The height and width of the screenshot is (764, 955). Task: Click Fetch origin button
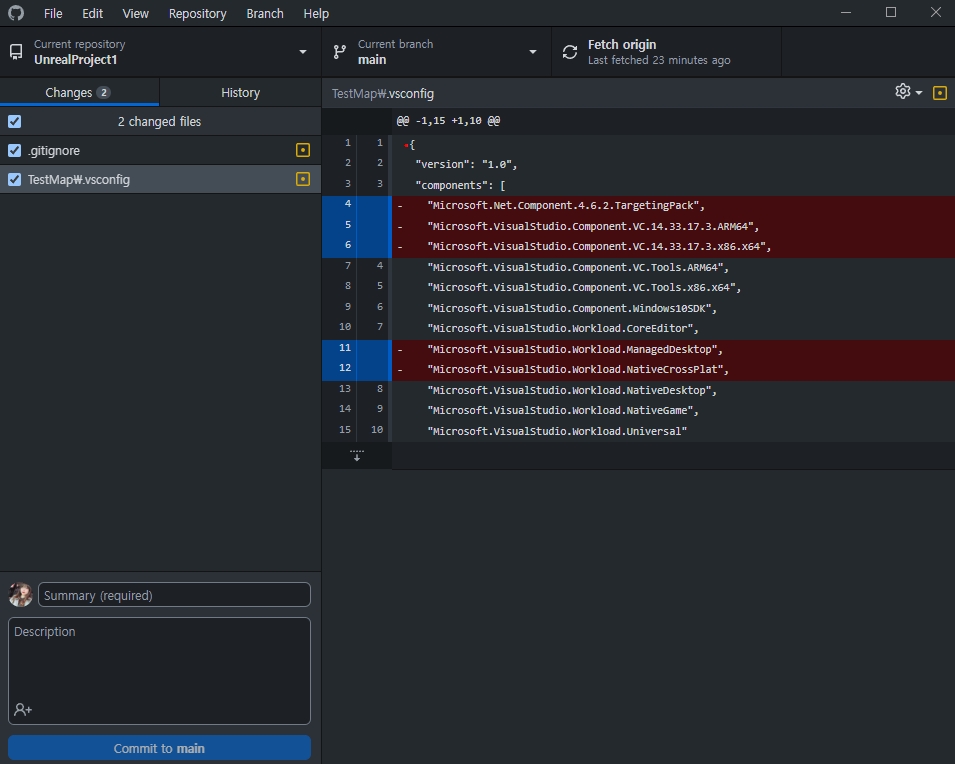tap(666, 52)
